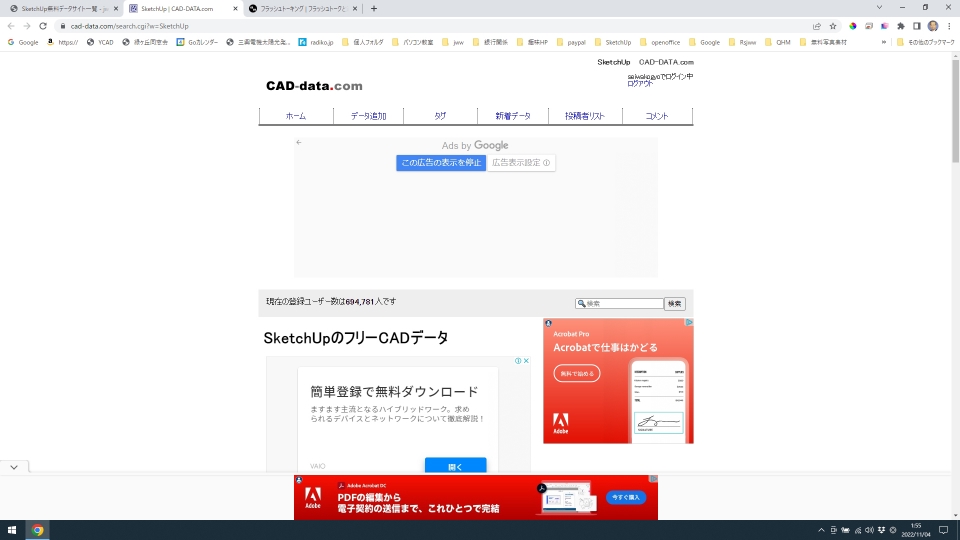
Task: Reload the current page
Action: [43, 26]
